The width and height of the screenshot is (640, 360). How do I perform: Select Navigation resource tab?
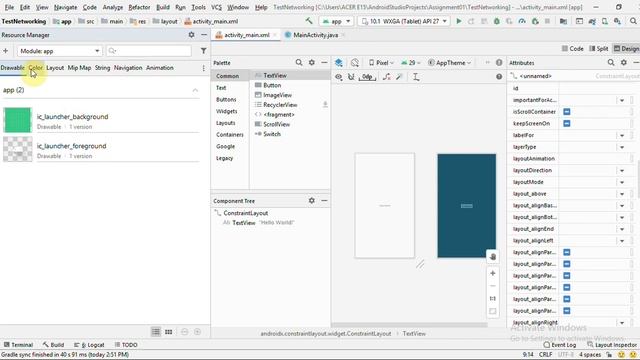tap(128, 68)
